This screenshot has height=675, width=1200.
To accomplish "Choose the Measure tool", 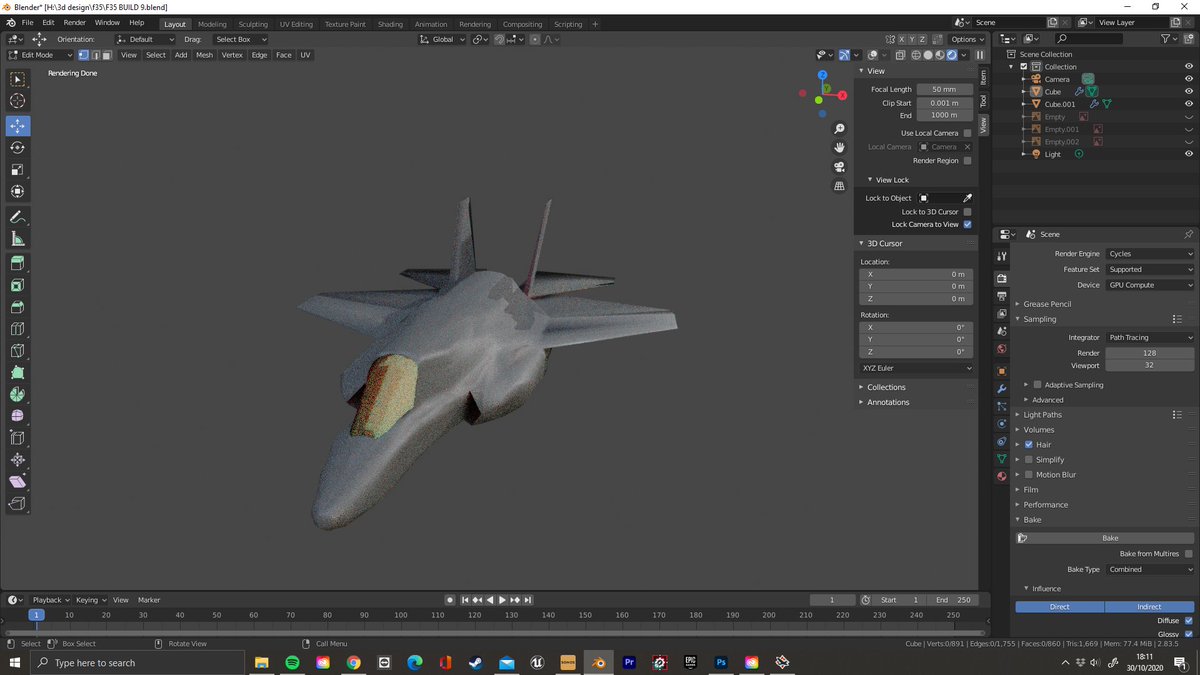I will point(18,239).
